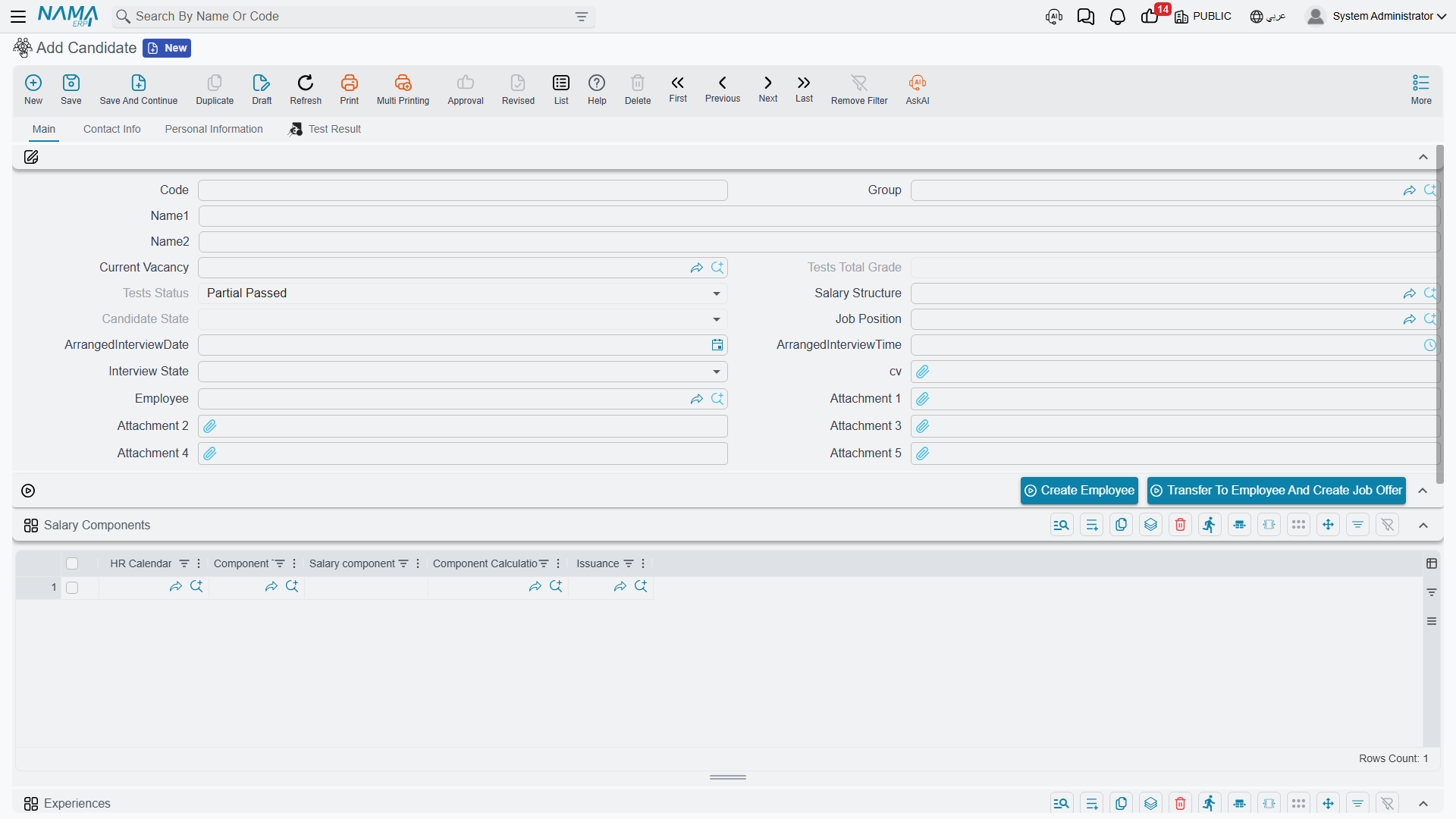Print the current record
The height and width of the screenshot is (819, 1456).
tap(350, 89)
